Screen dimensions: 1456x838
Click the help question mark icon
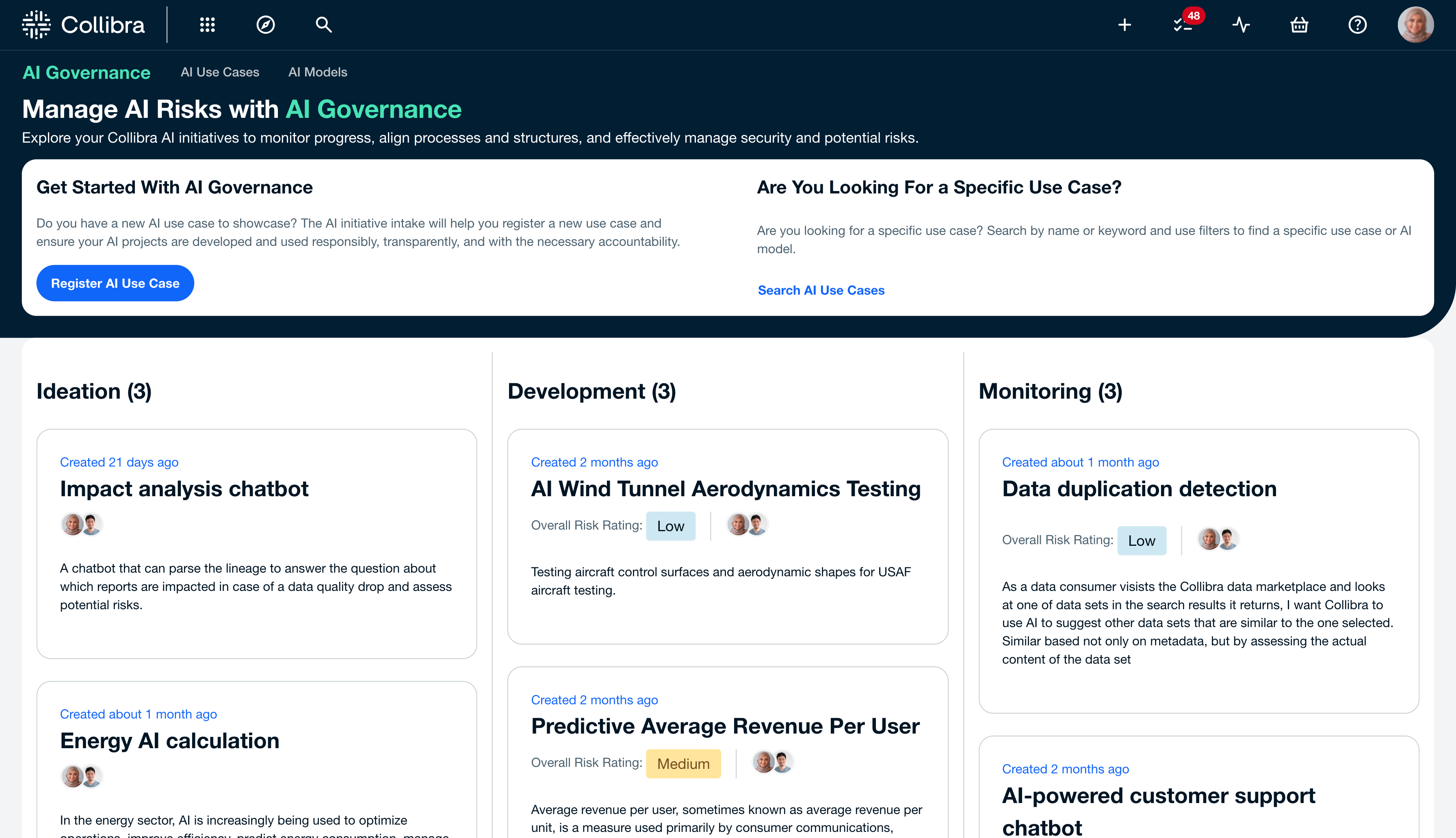click(x=1357, y=25)
